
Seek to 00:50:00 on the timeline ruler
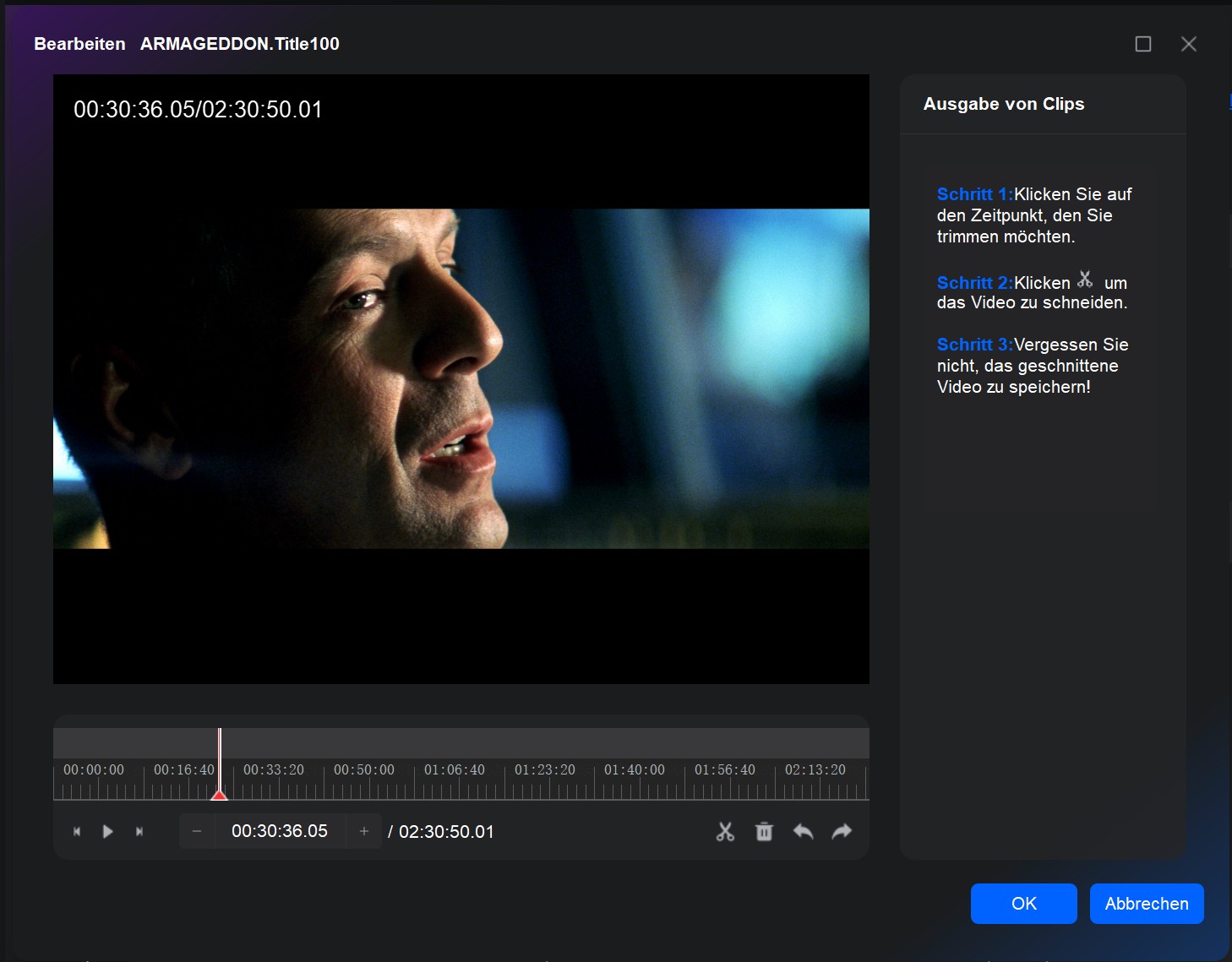click(x=364, y=770)
